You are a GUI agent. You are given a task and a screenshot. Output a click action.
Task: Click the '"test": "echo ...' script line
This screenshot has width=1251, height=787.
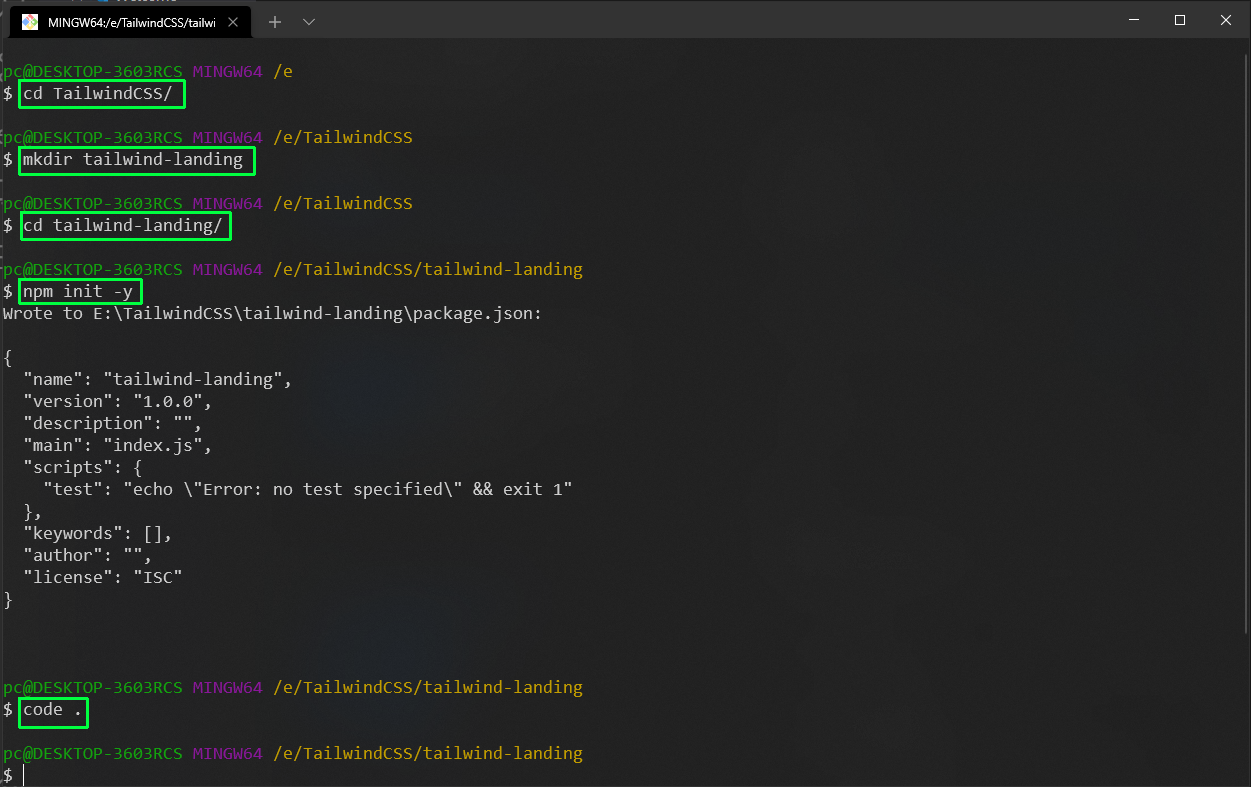tap(308, 490)
